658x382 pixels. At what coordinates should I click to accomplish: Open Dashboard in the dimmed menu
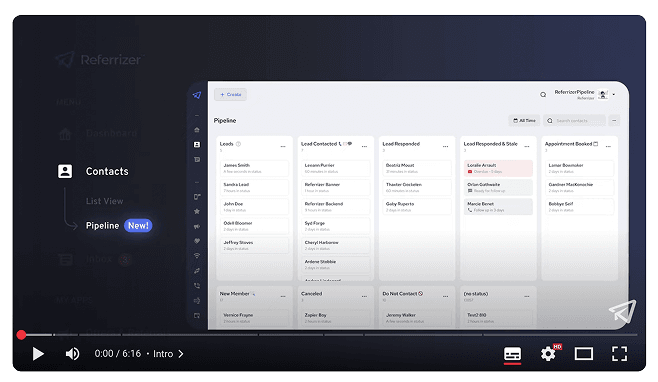(111, 133)
